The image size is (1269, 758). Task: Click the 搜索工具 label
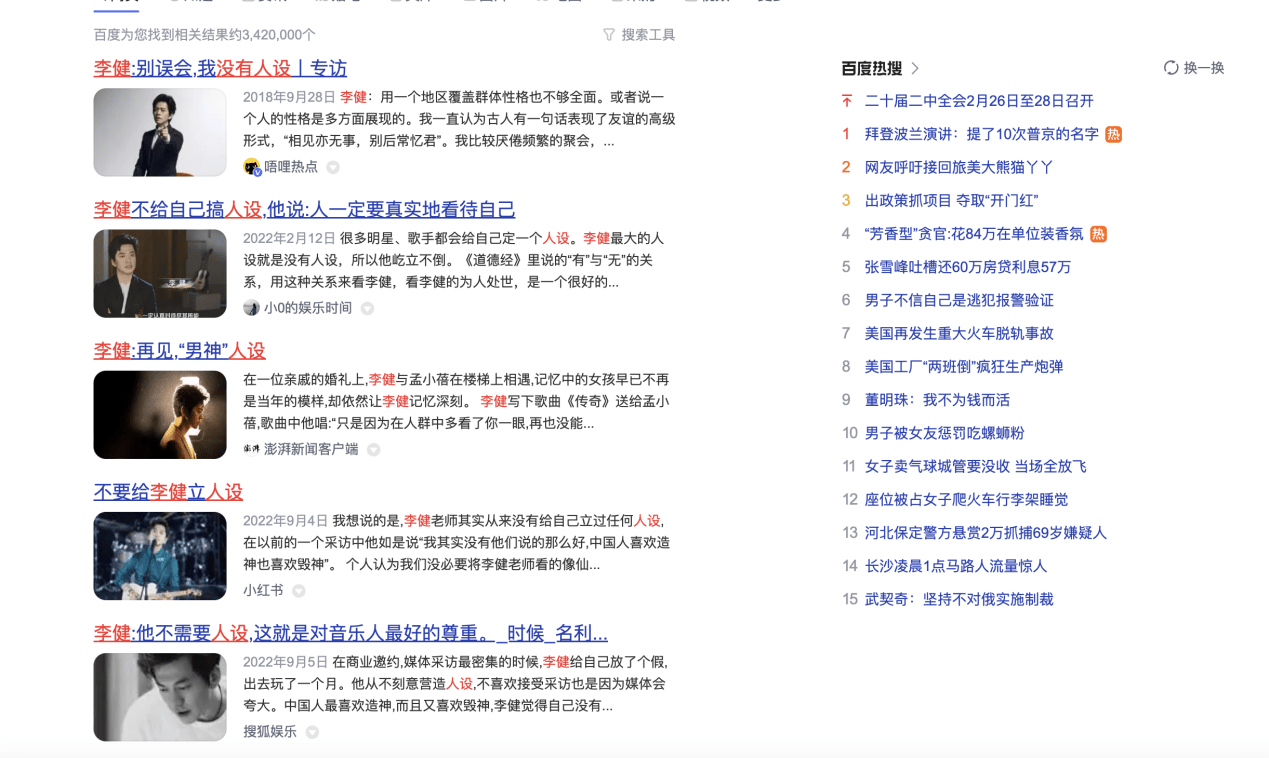coord(648,35)
